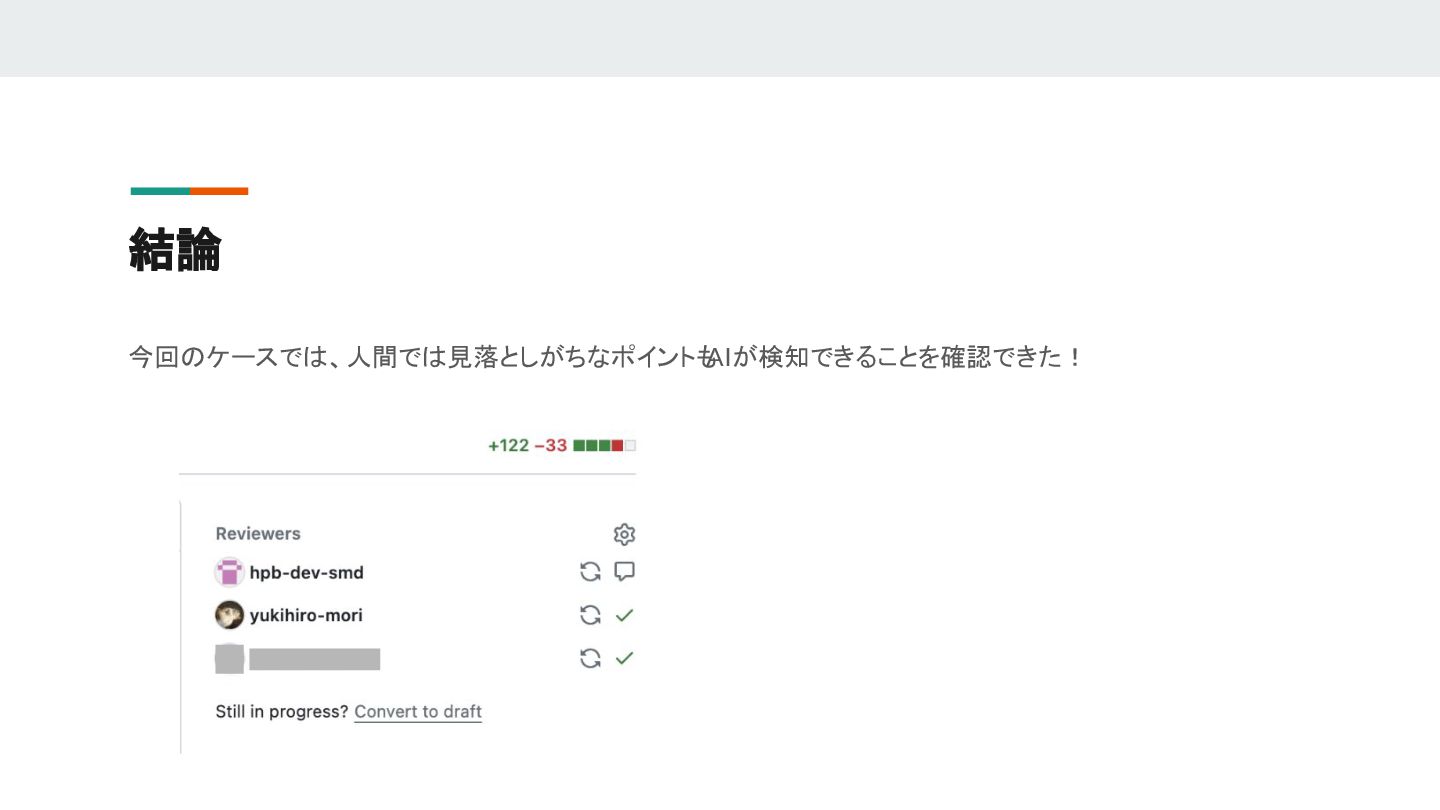Click the Reviewers section heading

258,534
